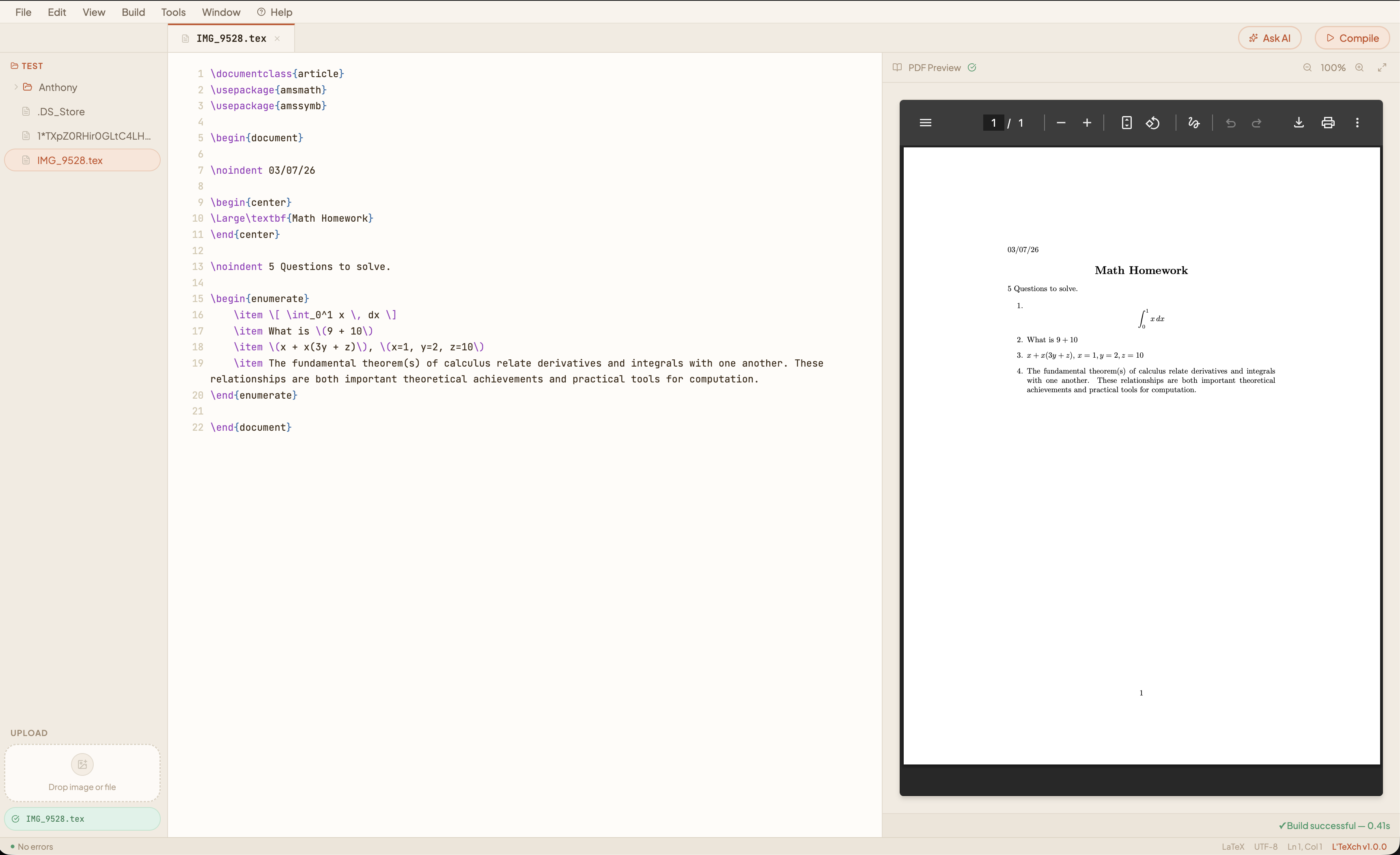
Task: Toggle fit-to-page in PDF viewer
Action: click(x=1126, y=123)
